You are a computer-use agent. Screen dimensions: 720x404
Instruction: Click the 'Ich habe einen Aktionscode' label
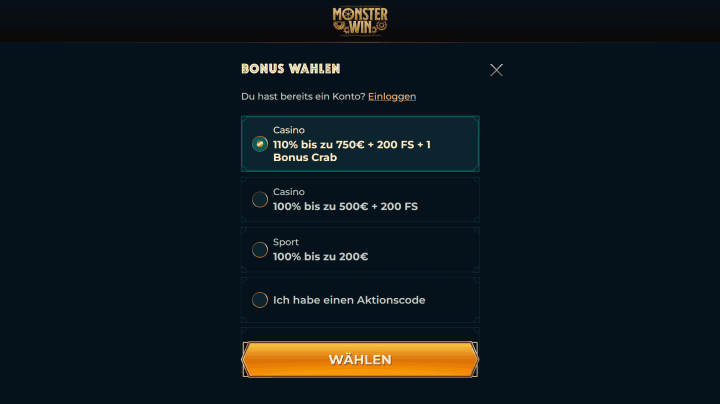click(349, 300)
